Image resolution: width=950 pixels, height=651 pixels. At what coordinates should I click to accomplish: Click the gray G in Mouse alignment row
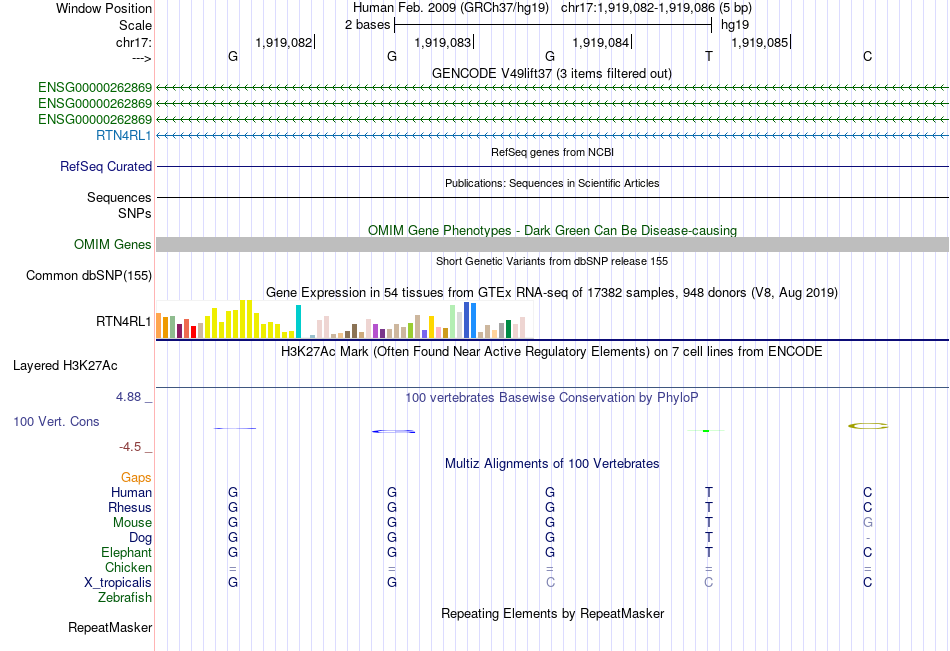(868, 522)
